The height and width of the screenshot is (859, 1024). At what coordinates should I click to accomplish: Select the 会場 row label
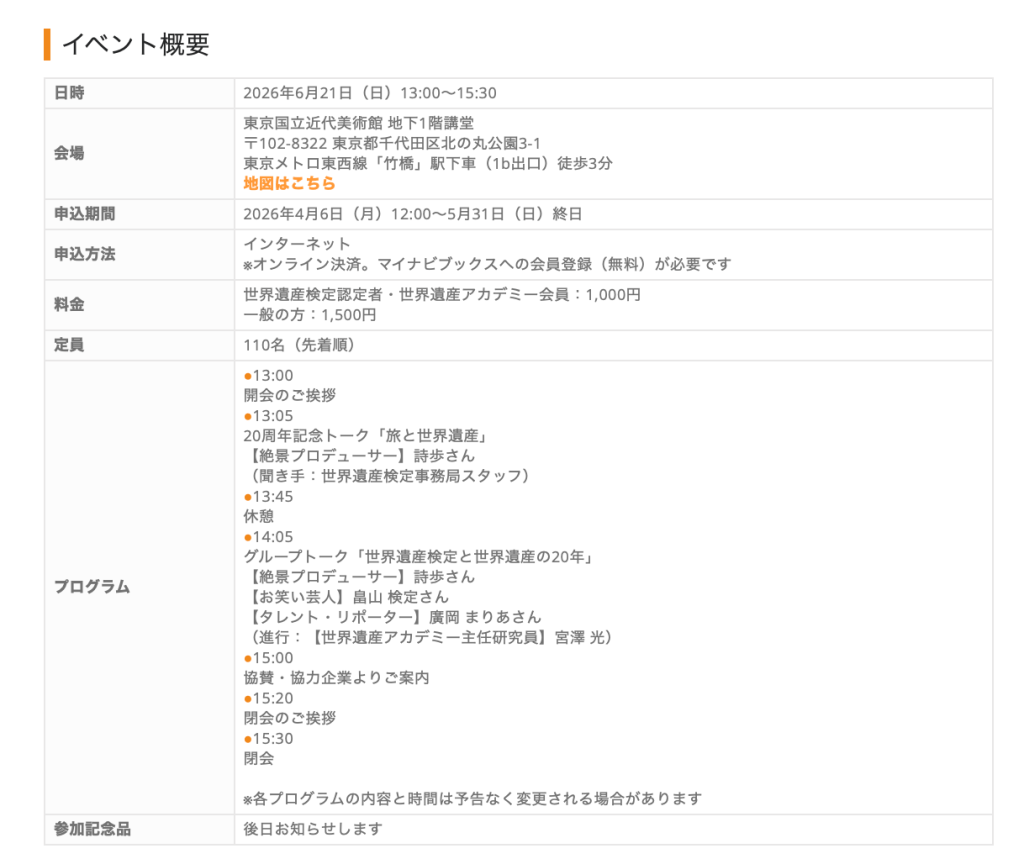click(x=69, y=154)
